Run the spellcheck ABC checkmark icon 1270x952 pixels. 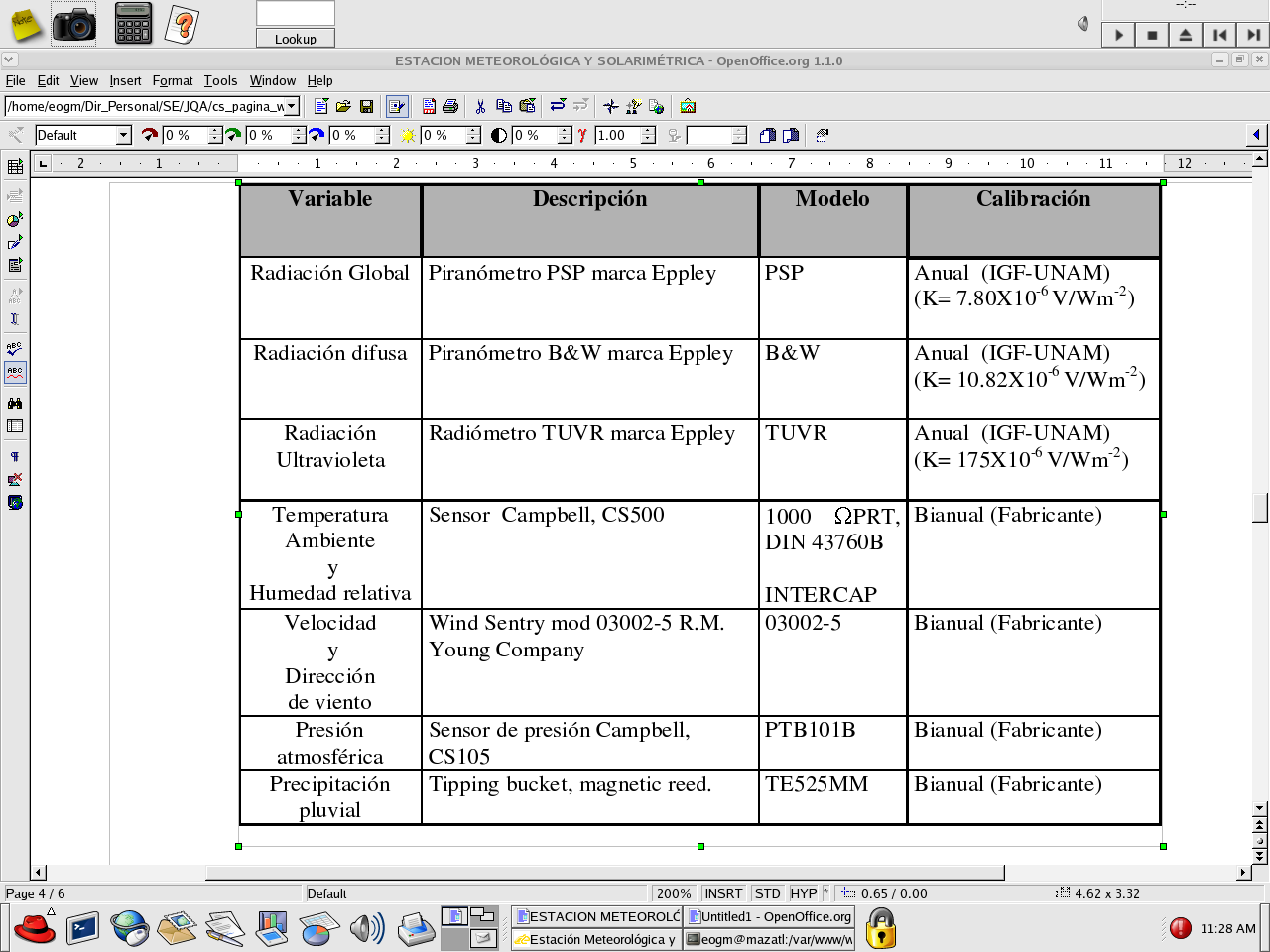[x=15, y=348]
